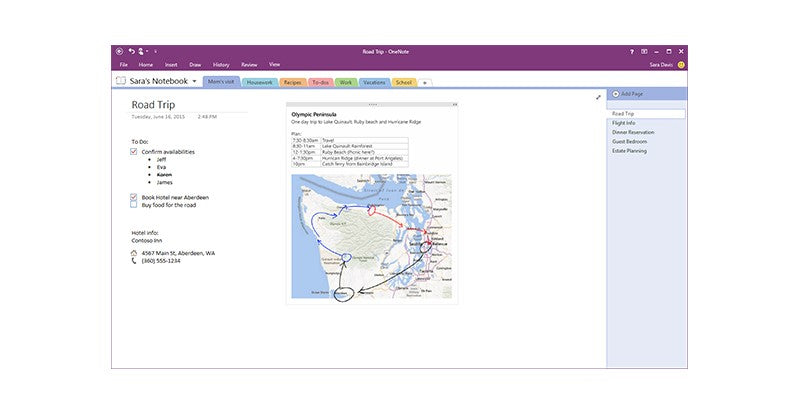Click the Ruby Beach (Picnic here?) cell

(364, 152)
